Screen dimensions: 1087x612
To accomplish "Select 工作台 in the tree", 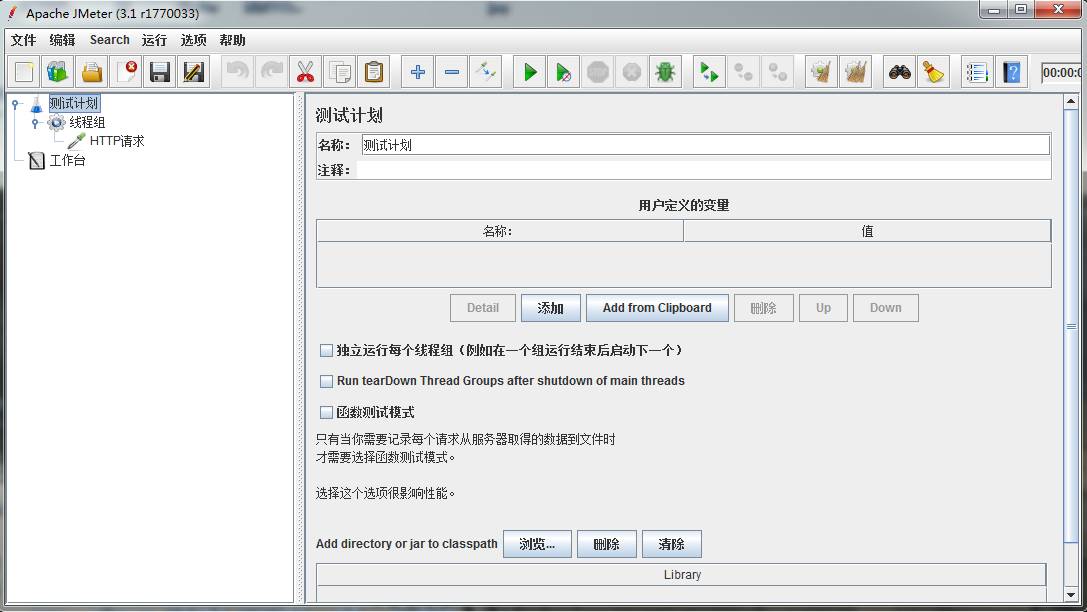I will click(x=67, y=161).
